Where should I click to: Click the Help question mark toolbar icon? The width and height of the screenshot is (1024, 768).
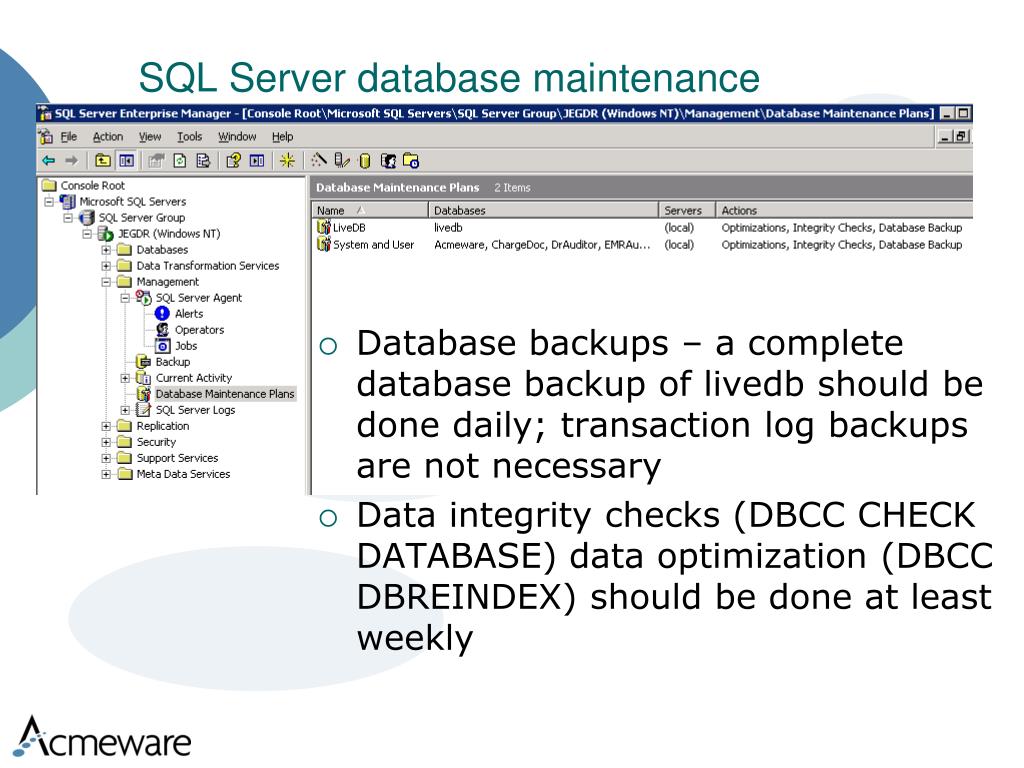[x=233, y=160]
